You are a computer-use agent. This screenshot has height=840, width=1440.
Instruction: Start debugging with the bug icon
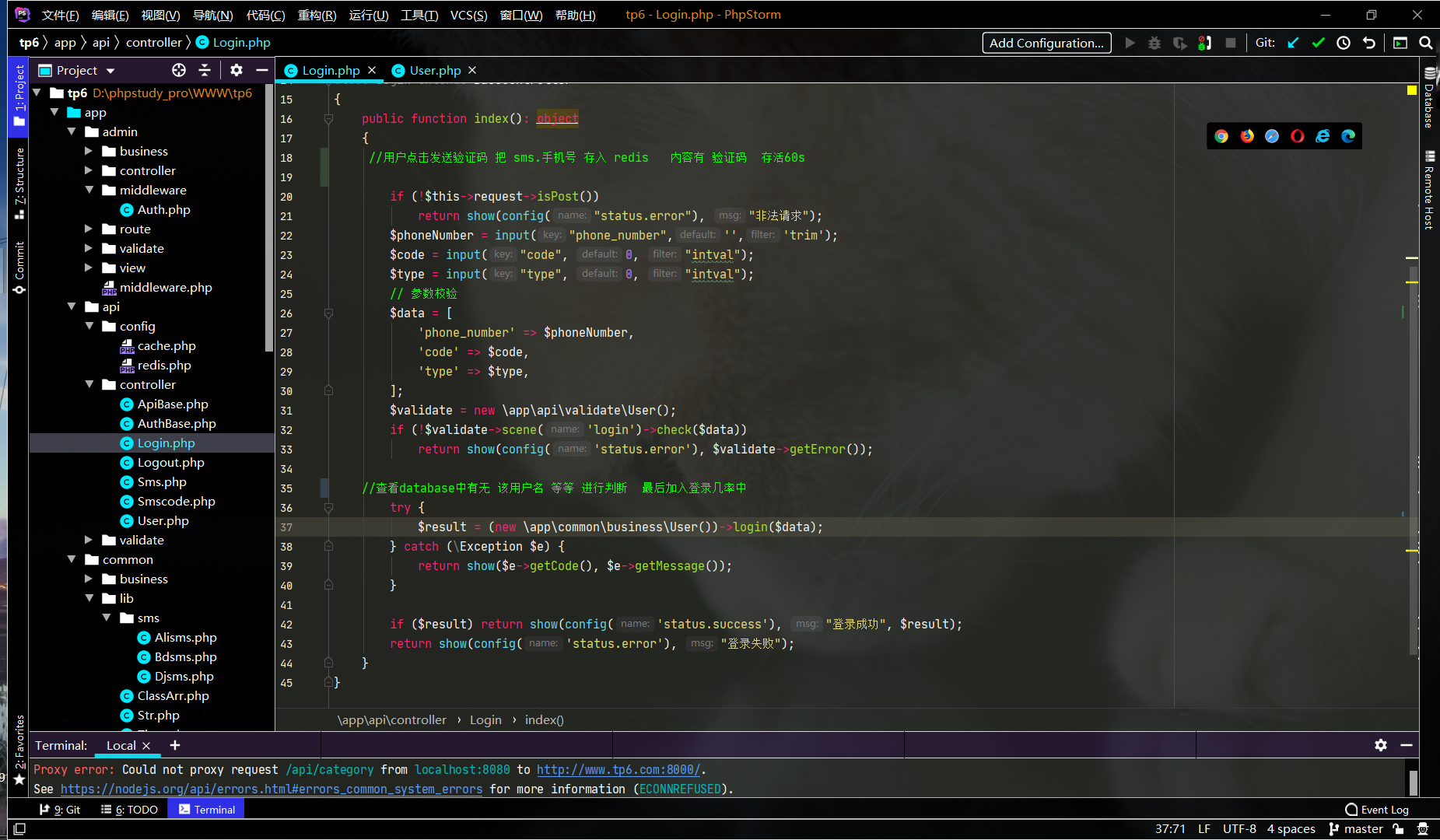[1154, 43]
